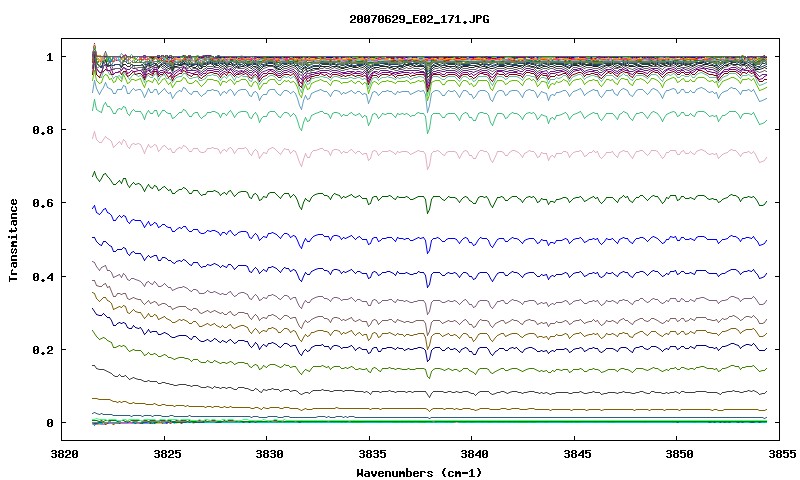
Task: Click the x-axis tick label 3835
Action: pos(371,454)
